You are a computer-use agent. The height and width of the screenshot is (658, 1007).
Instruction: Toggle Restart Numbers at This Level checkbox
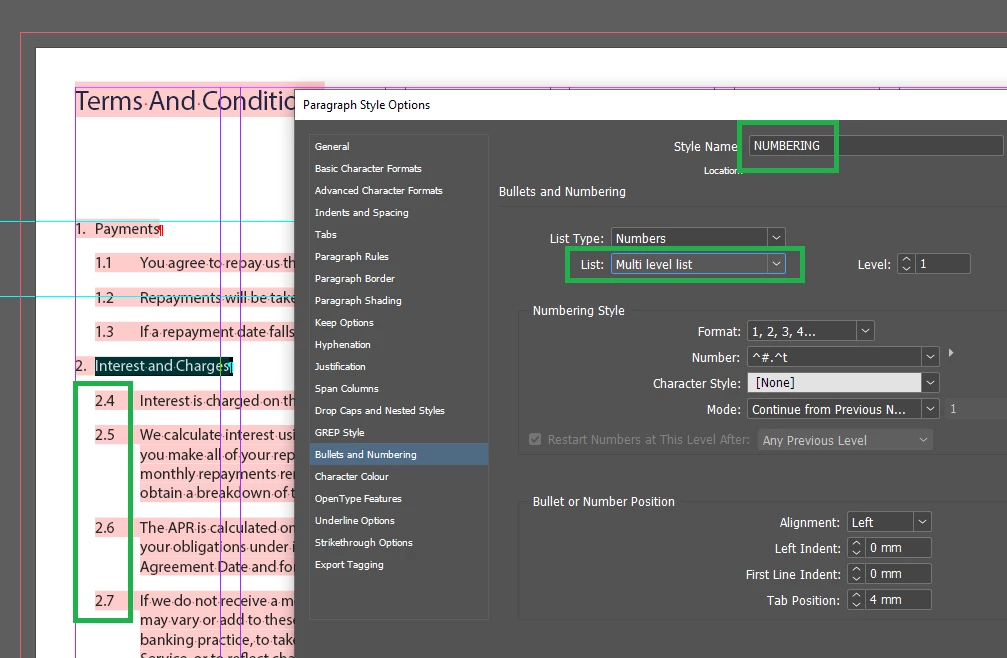pos(535,440)
